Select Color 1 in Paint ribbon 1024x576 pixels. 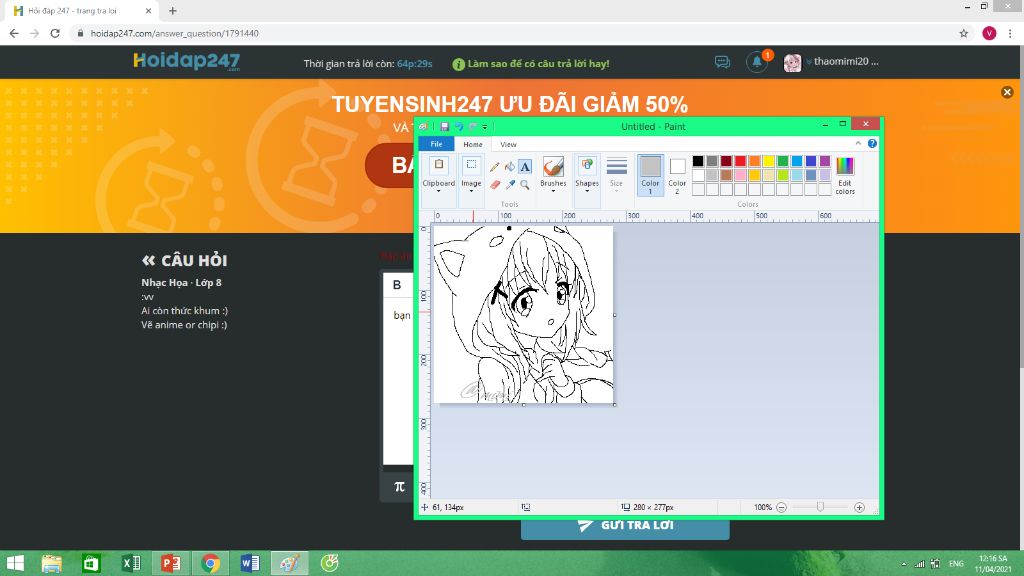coord(650,175)
